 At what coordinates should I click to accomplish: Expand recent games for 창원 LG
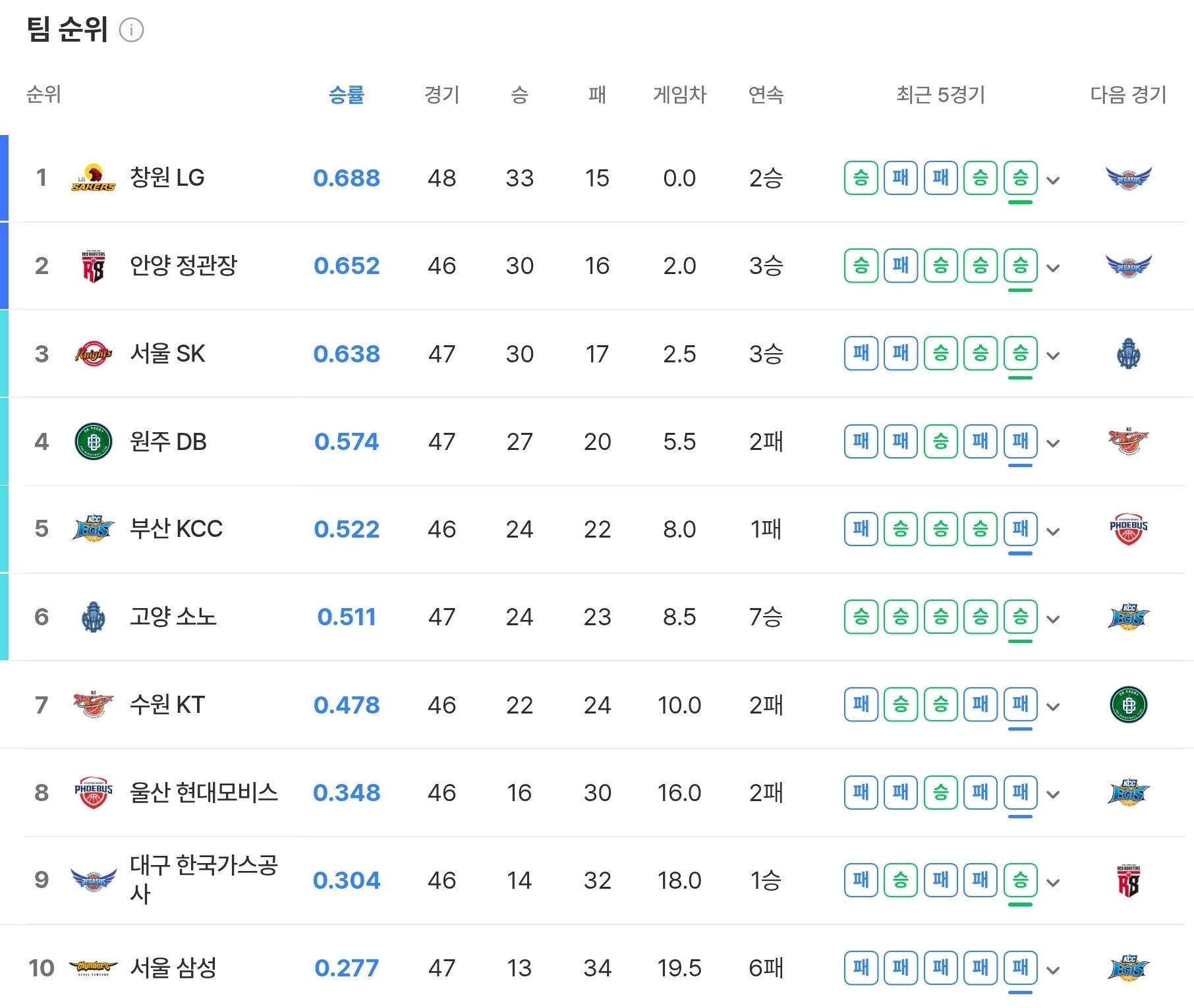click(1053, 180)
